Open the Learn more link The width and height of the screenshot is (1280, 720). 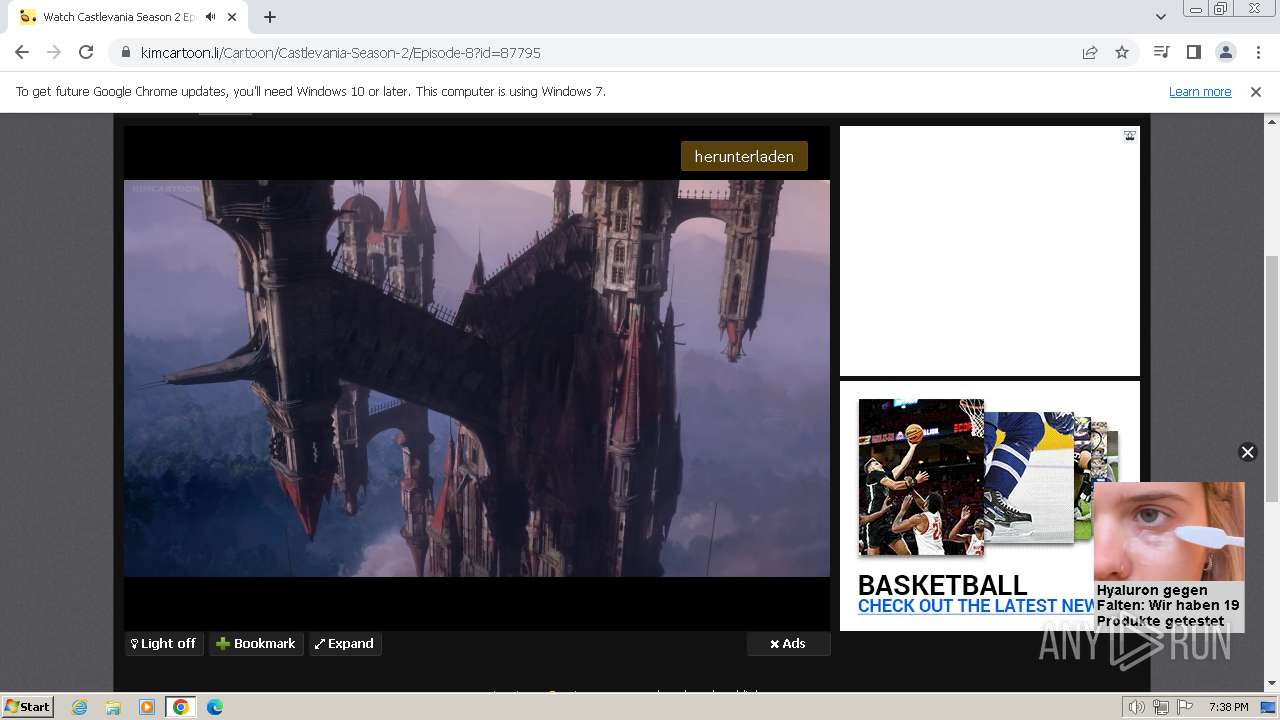[1200, 91]
